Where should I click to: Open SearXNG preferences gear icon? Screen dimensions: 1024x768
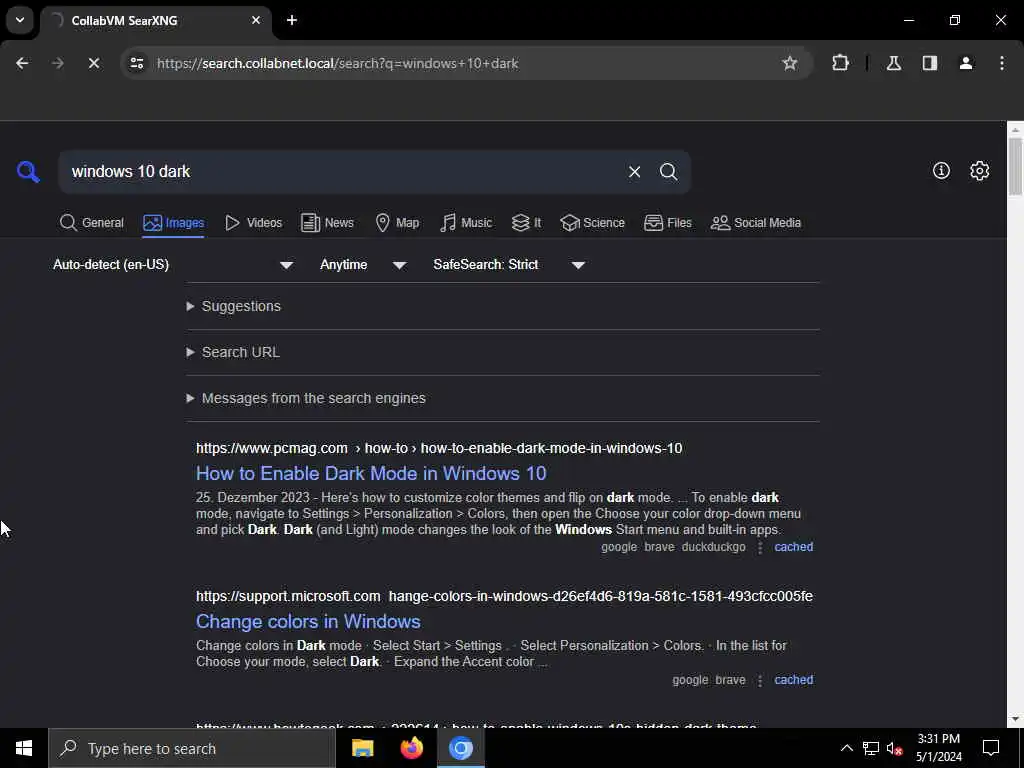(x=980, y=170)
